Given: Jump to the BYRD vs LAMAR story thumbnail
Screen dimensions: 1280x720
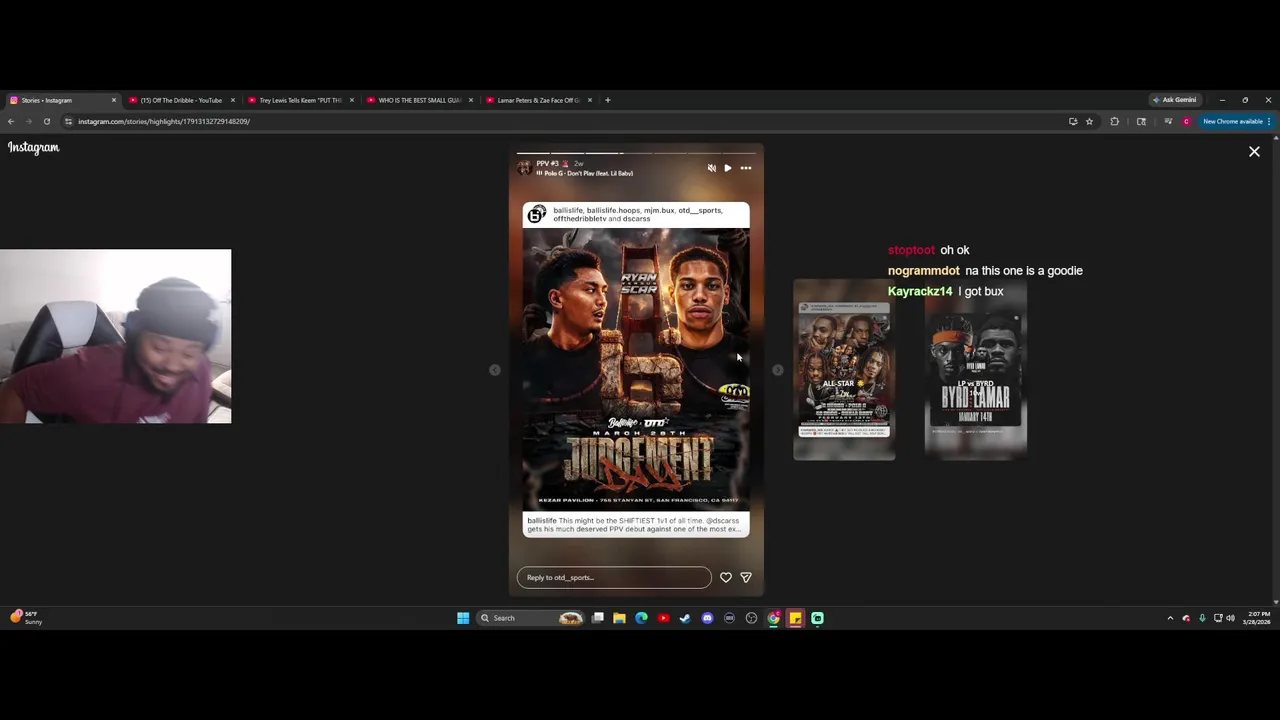Looking at the screenshot, I should pyautogui.click(x=975, y=370).
